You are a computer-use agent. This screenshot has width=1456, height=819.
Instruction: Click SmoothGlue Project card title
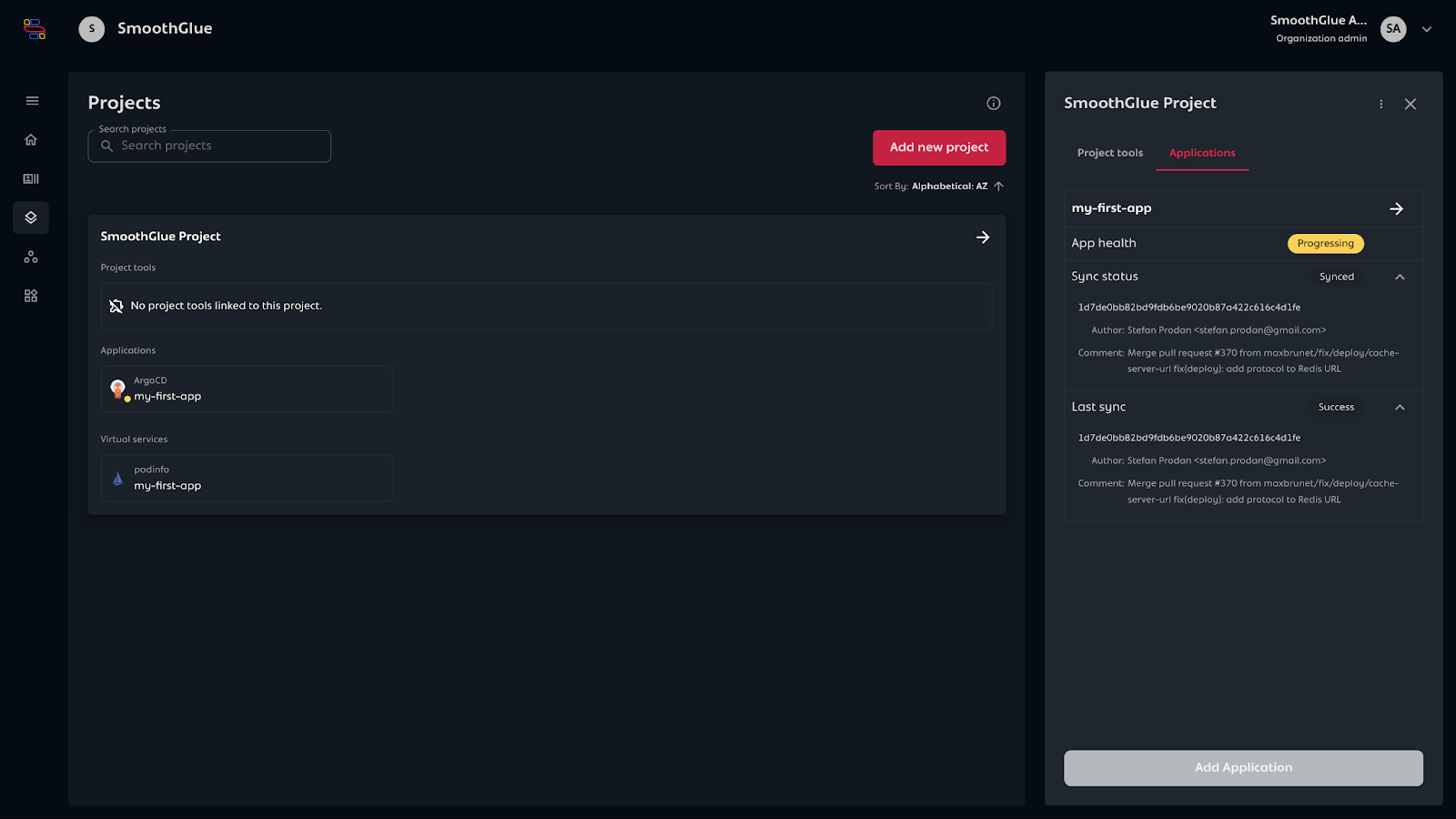(x=160, y=236)
